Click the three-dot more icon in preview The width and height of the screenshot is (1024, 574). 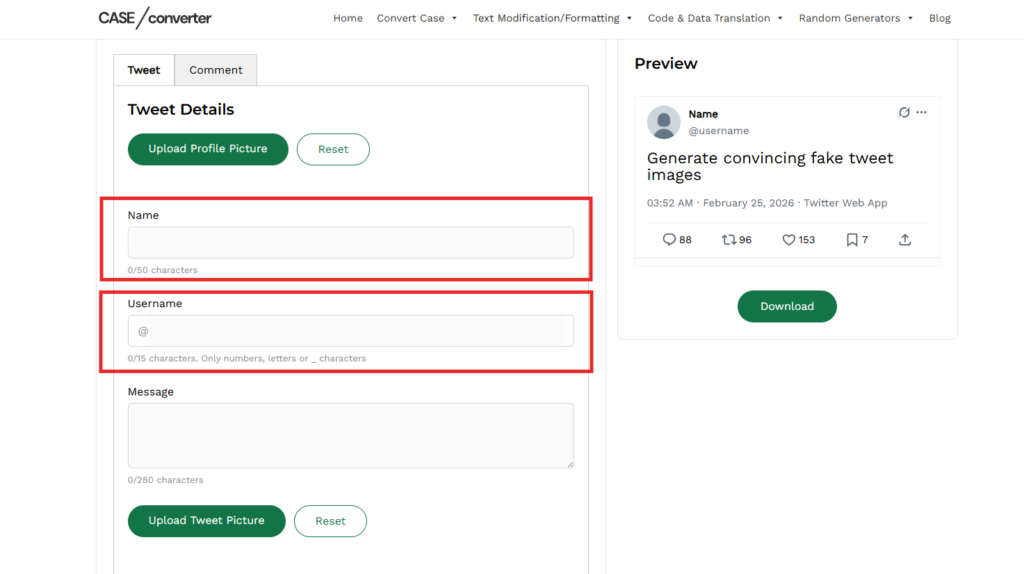click(921, 112)
